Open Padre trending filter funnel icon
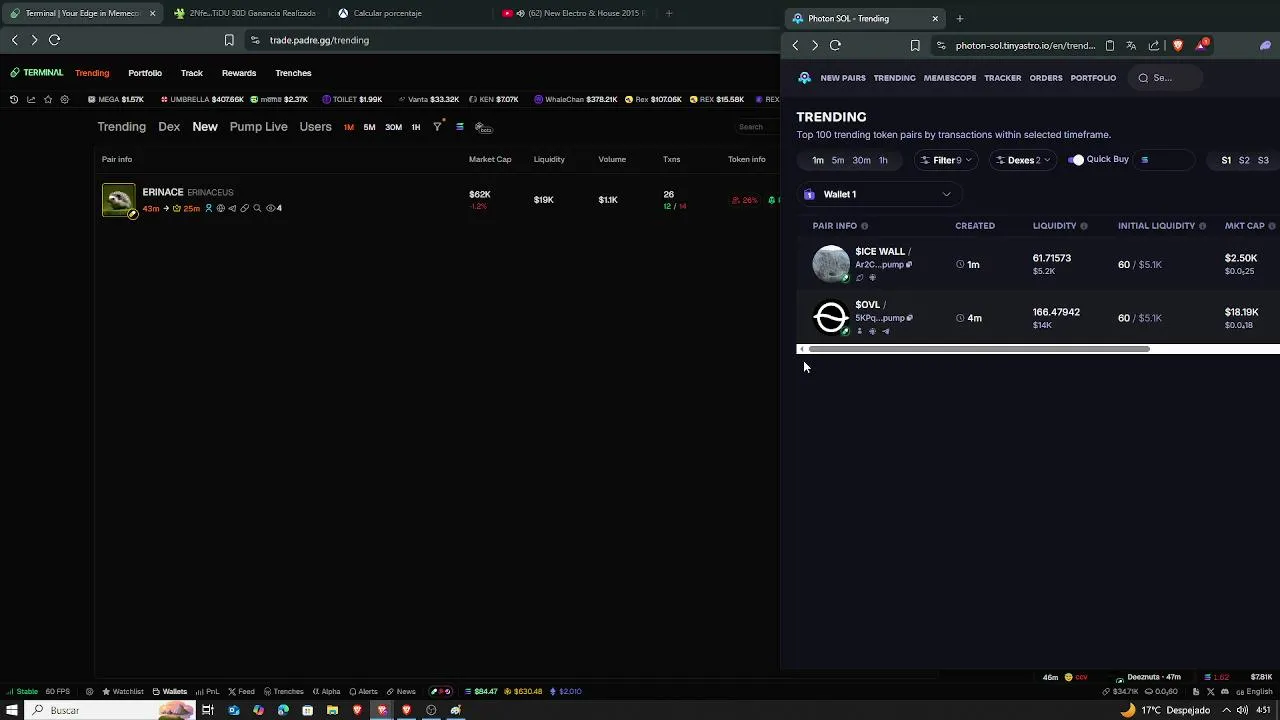 (x=437, y=127)
